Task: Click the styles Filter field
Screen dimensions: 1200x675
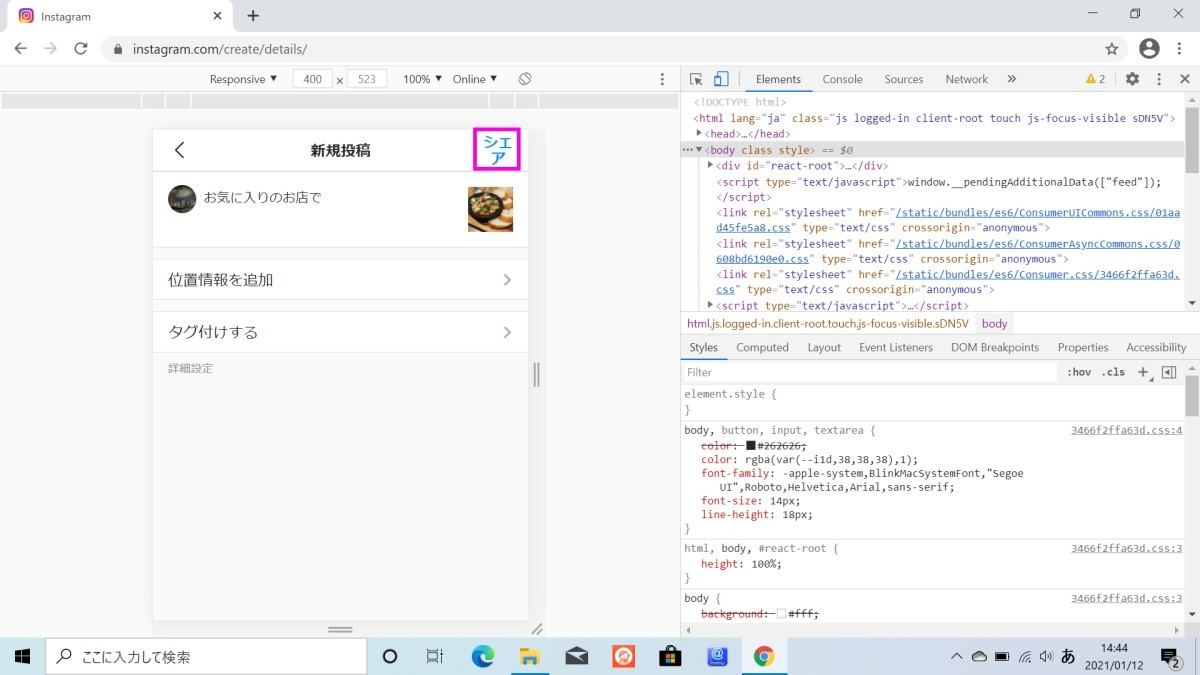Action: (868, 372)
